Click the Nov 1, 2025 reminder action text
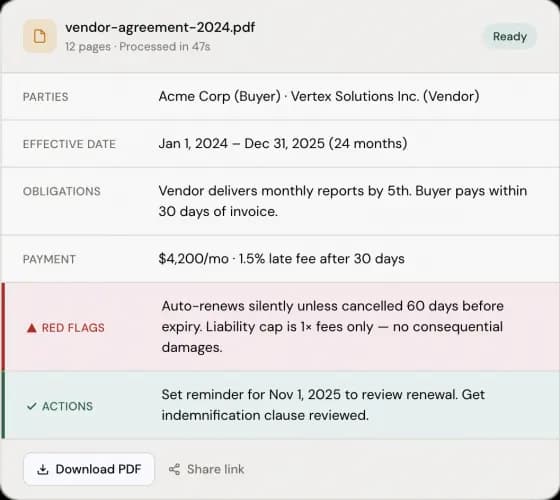This screenshot has width=560, height=500. click(323, 405)
